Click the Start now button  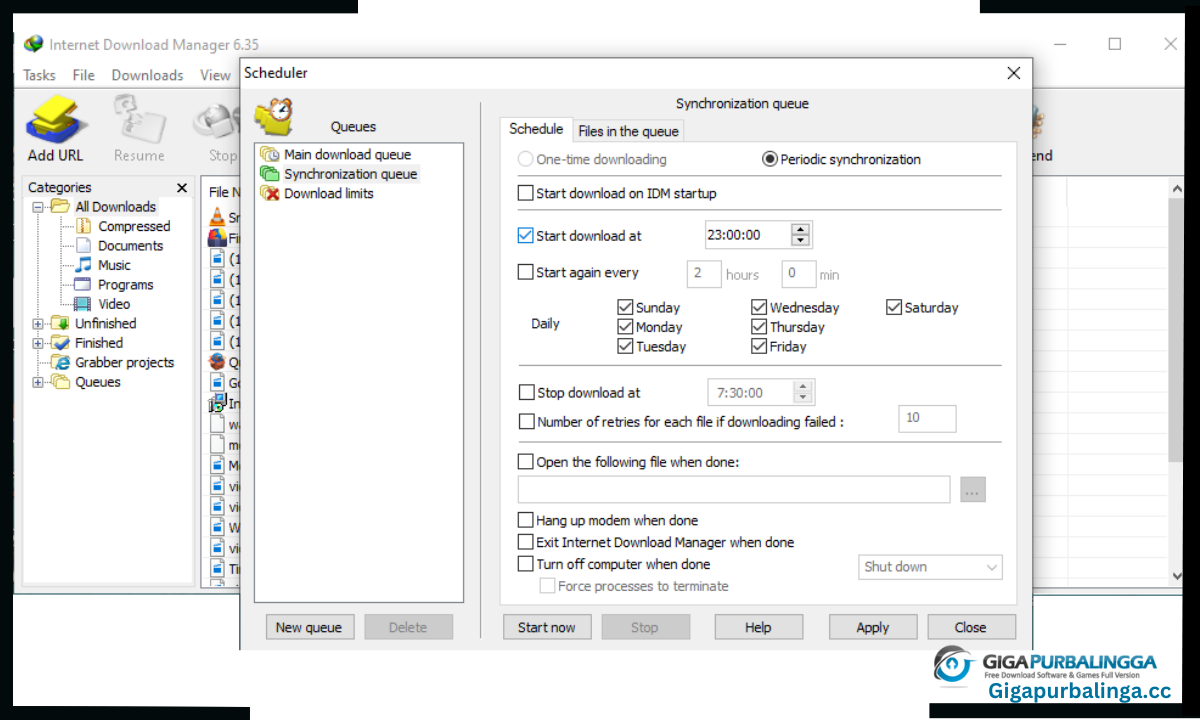click(x=547, y=627)
